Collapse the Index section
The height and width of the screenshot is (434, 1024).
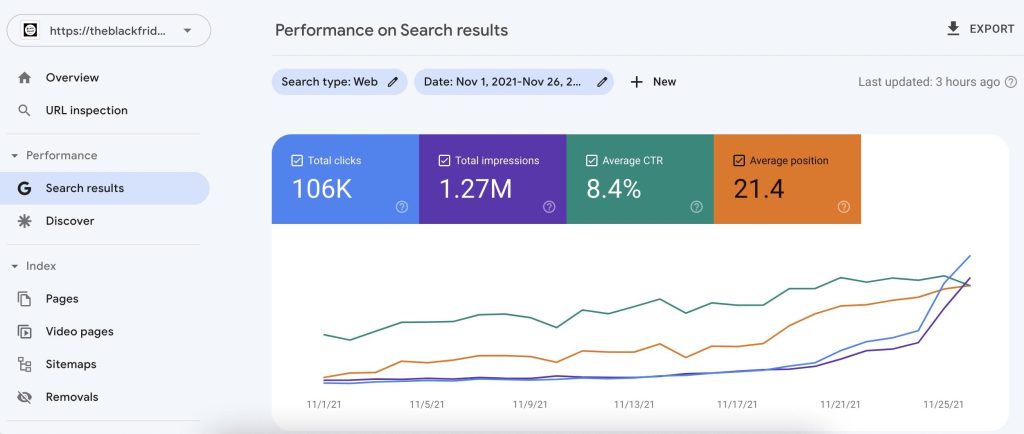click(15, 266)
